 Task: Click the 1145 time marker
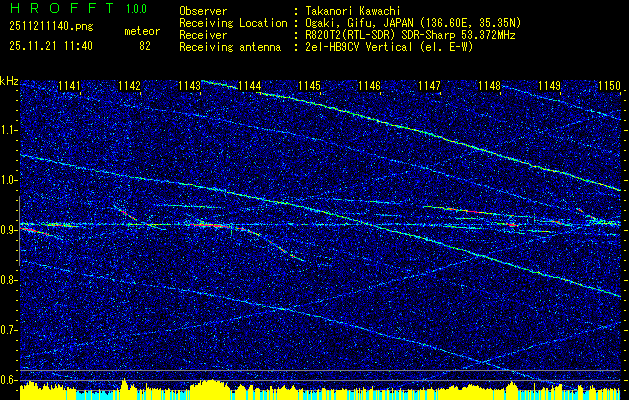(x=309, y=86)
